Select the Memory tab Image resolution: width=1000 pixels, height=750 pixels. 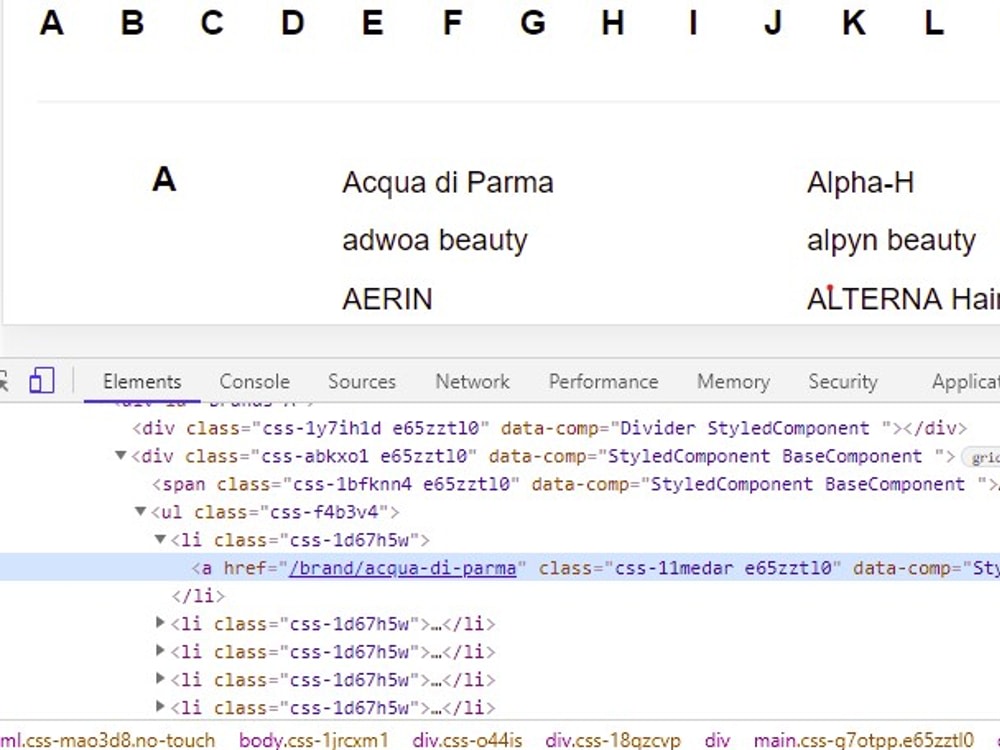pyautogui.click(x=733, y=381)
